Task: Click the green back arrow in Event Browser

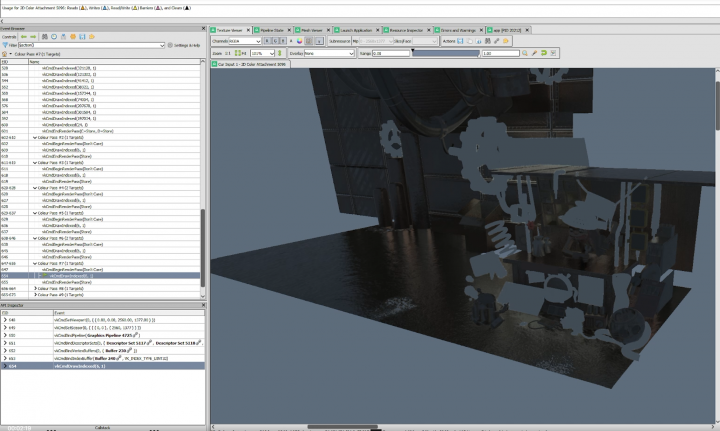Action: 24,37
